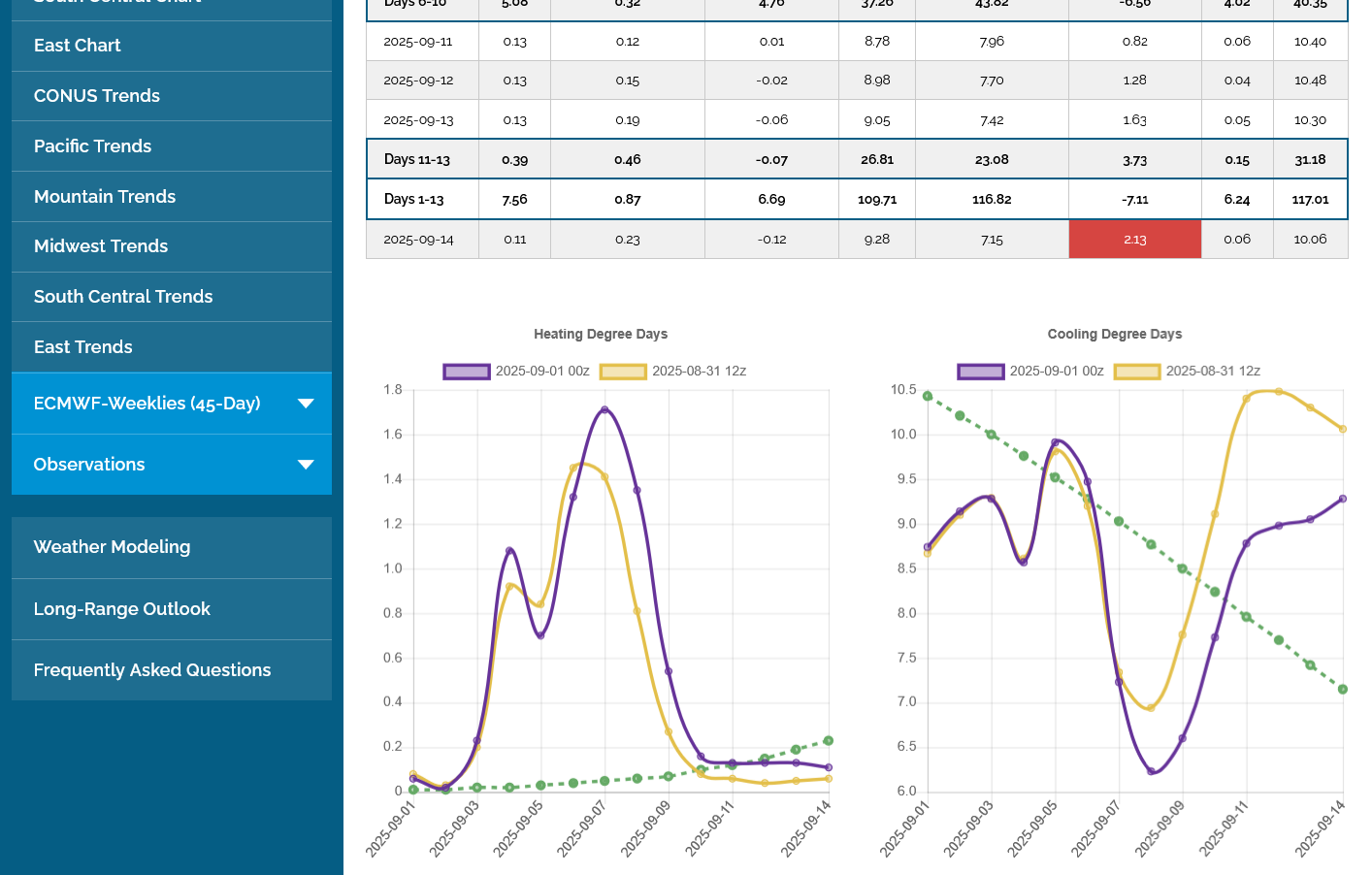Open CONUS Trends in sidebar

(97, 96)
